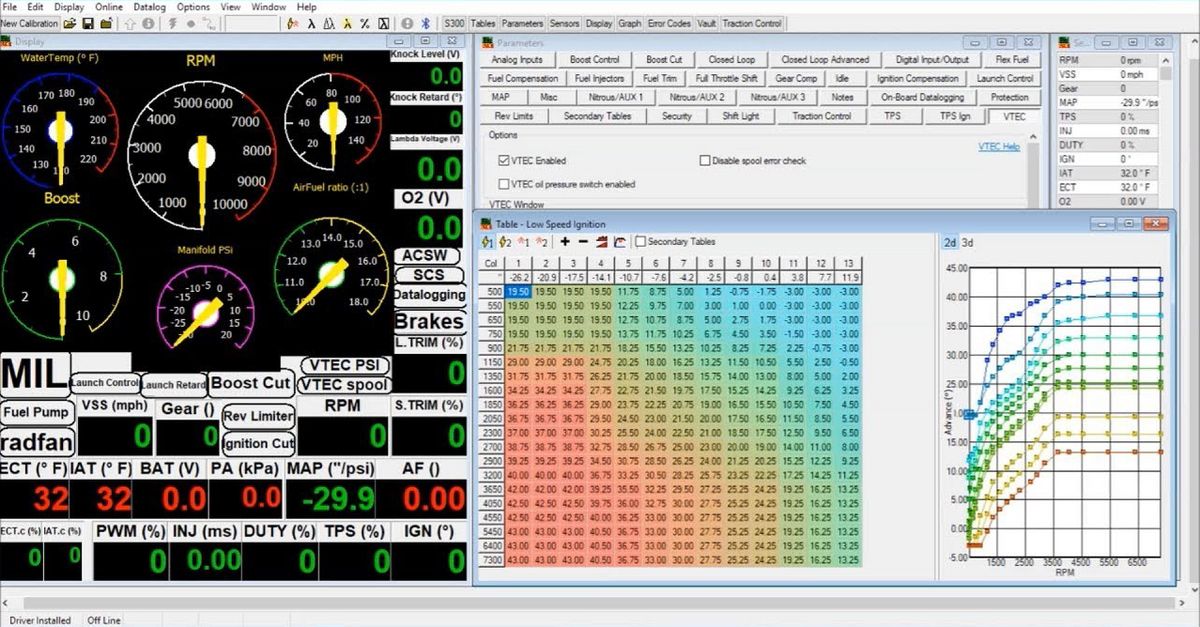
Task: Switch to the Boost Control parameters tab
Action: point(595,59)
